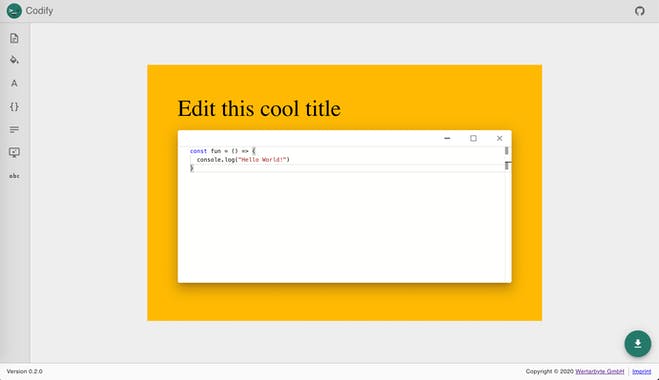Click the minimize icon in code window

coord(447,138)
